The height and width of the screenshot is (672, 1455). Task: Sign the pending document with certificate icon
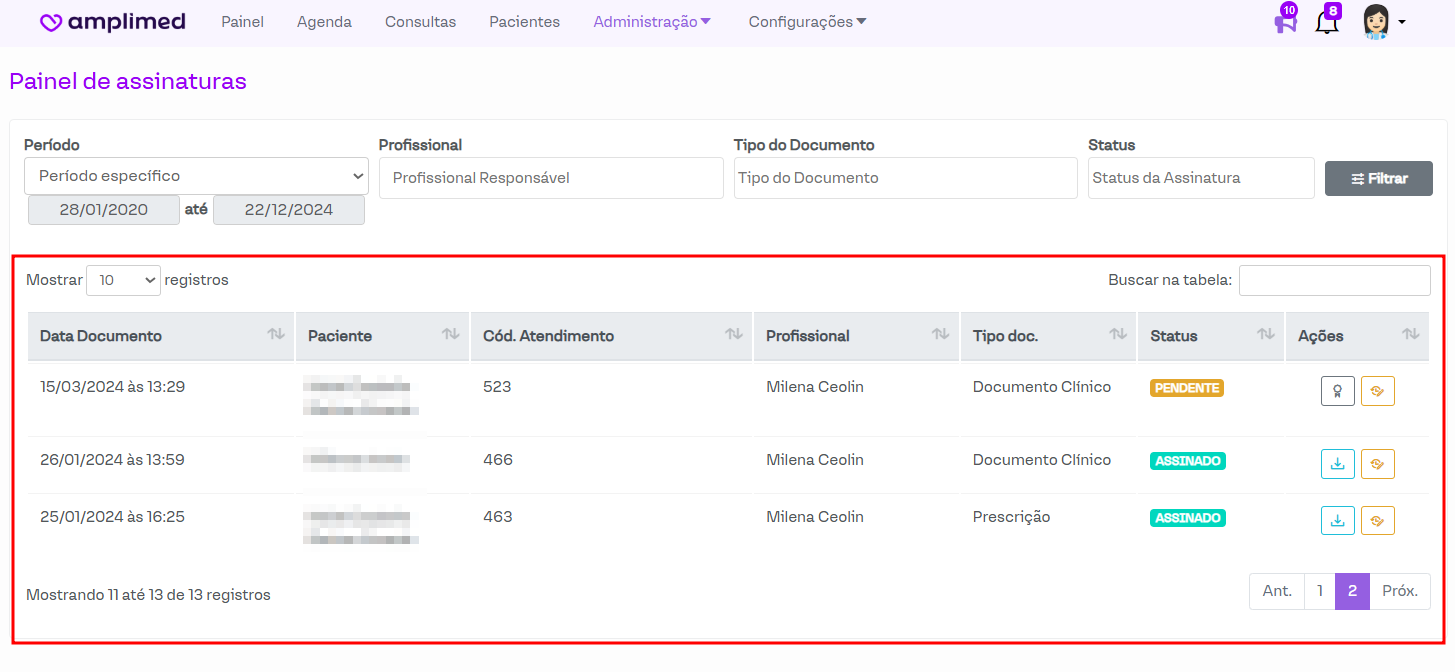pos(1337,391)
